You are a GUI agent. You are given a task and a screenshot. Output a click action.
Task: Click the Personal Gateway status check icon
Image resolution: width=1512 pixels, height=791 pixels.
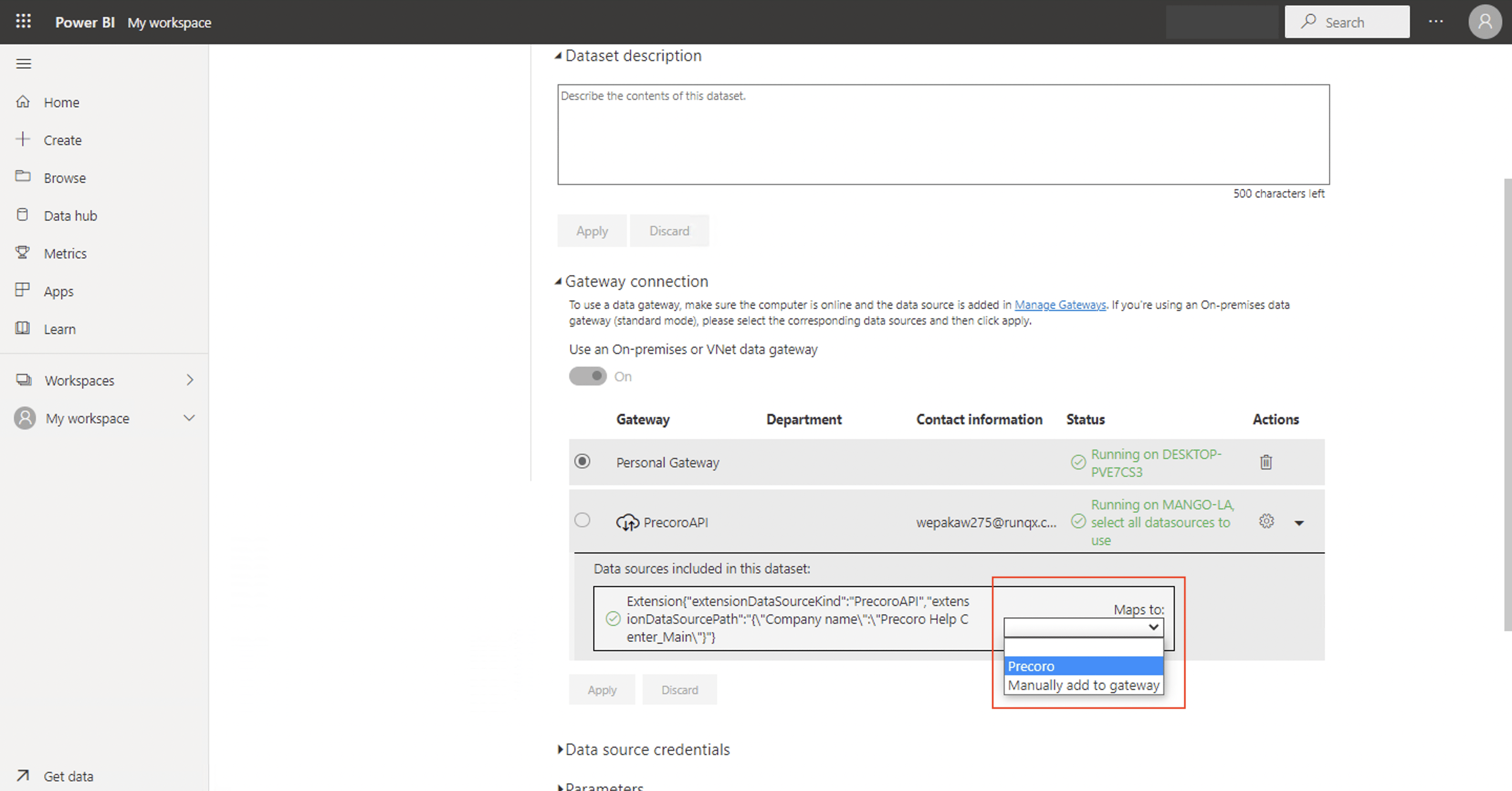(x=1078, y=463)
